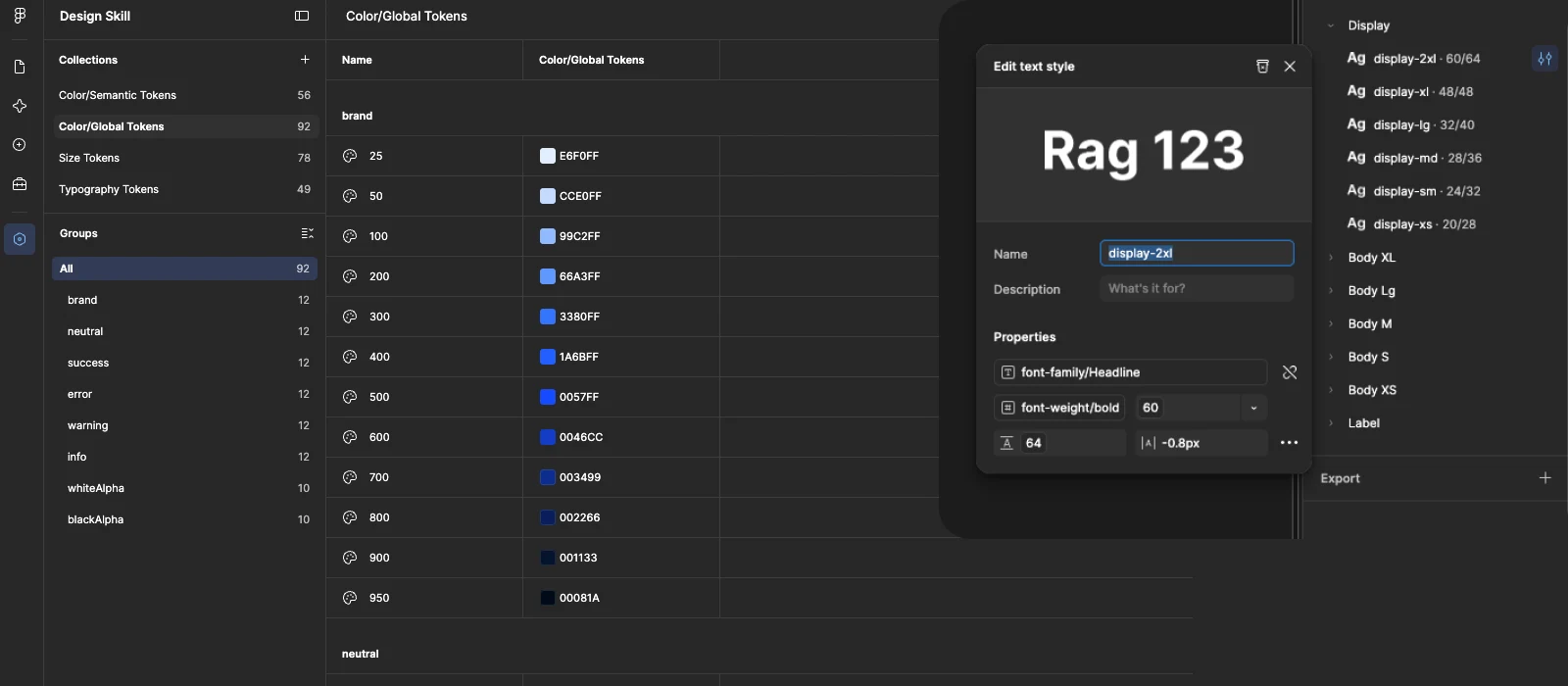Toggle the panel layout icon beside Design Skill

302,16
